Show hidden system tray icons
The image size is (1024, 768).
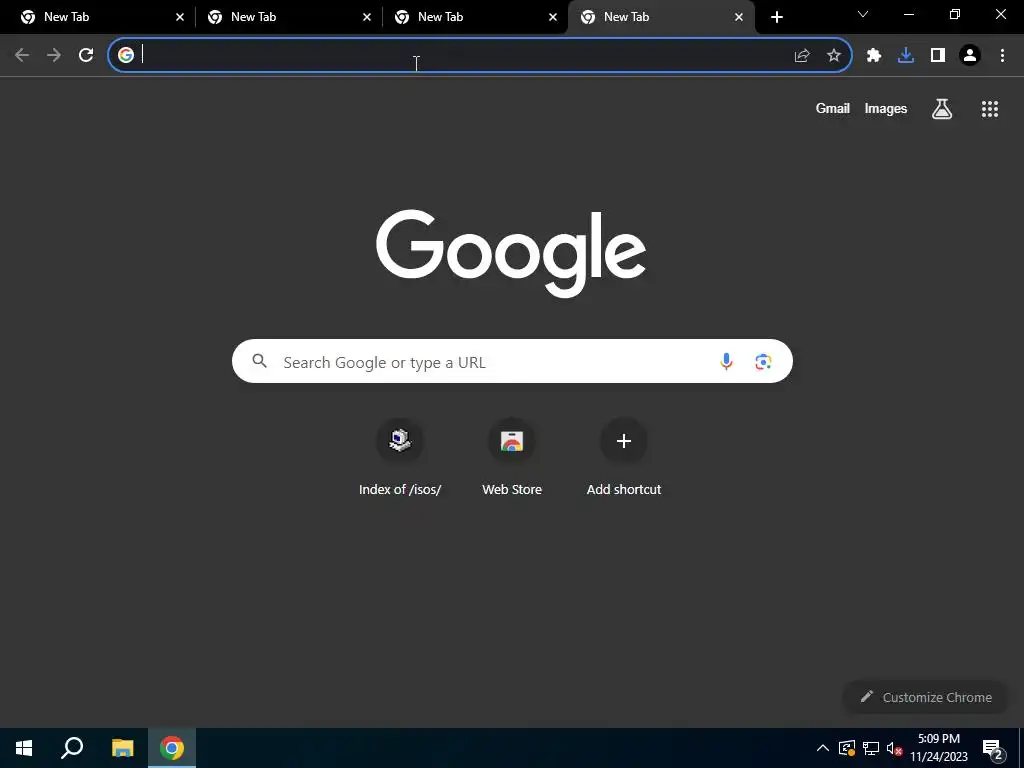[823, 748]
